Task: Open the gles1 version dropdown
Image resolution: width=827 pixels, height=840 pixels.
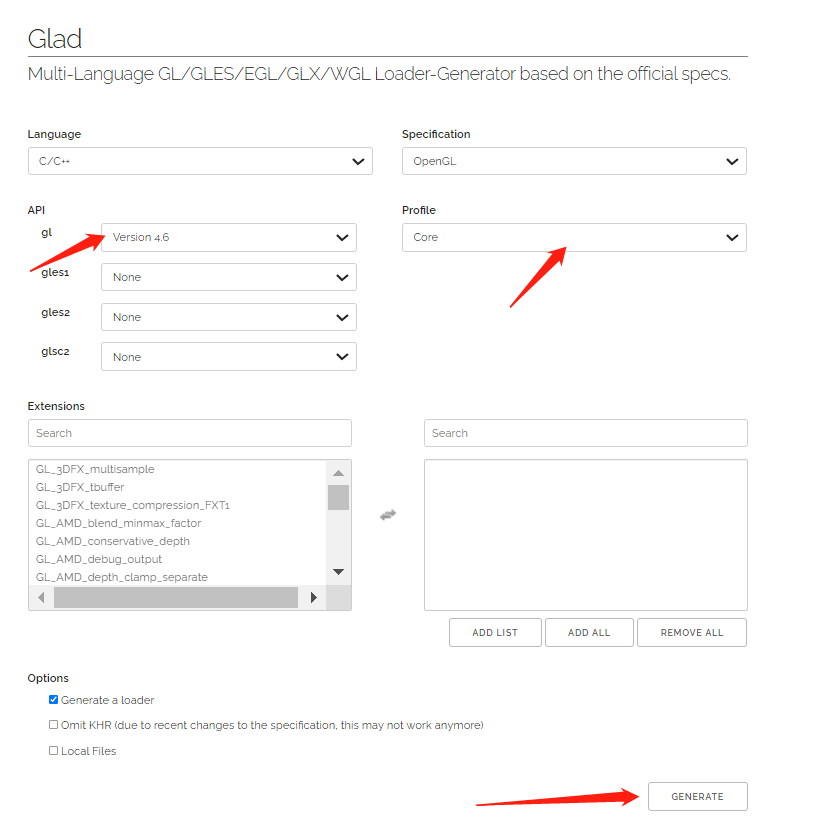Action: (229, 277)
